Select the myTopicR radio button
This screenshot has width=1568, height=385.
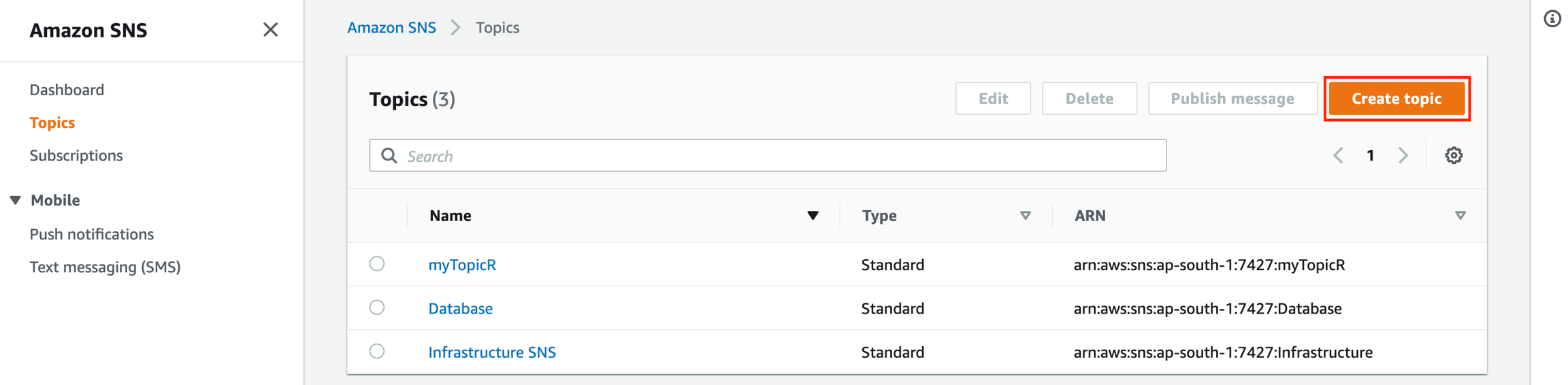tap(377, 264)
